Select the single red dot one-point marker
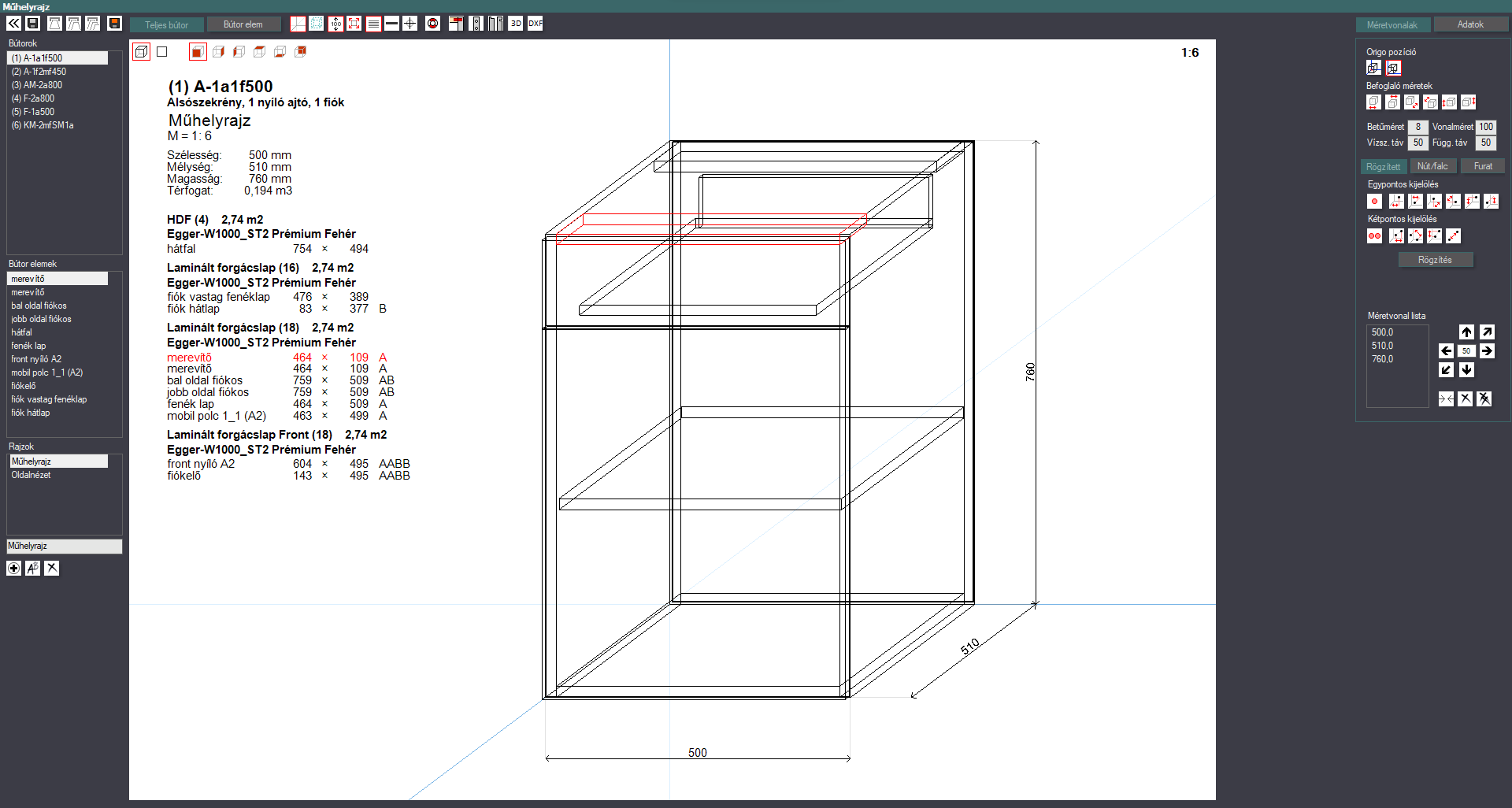 pyautogui.click(x=1375, y=202)
